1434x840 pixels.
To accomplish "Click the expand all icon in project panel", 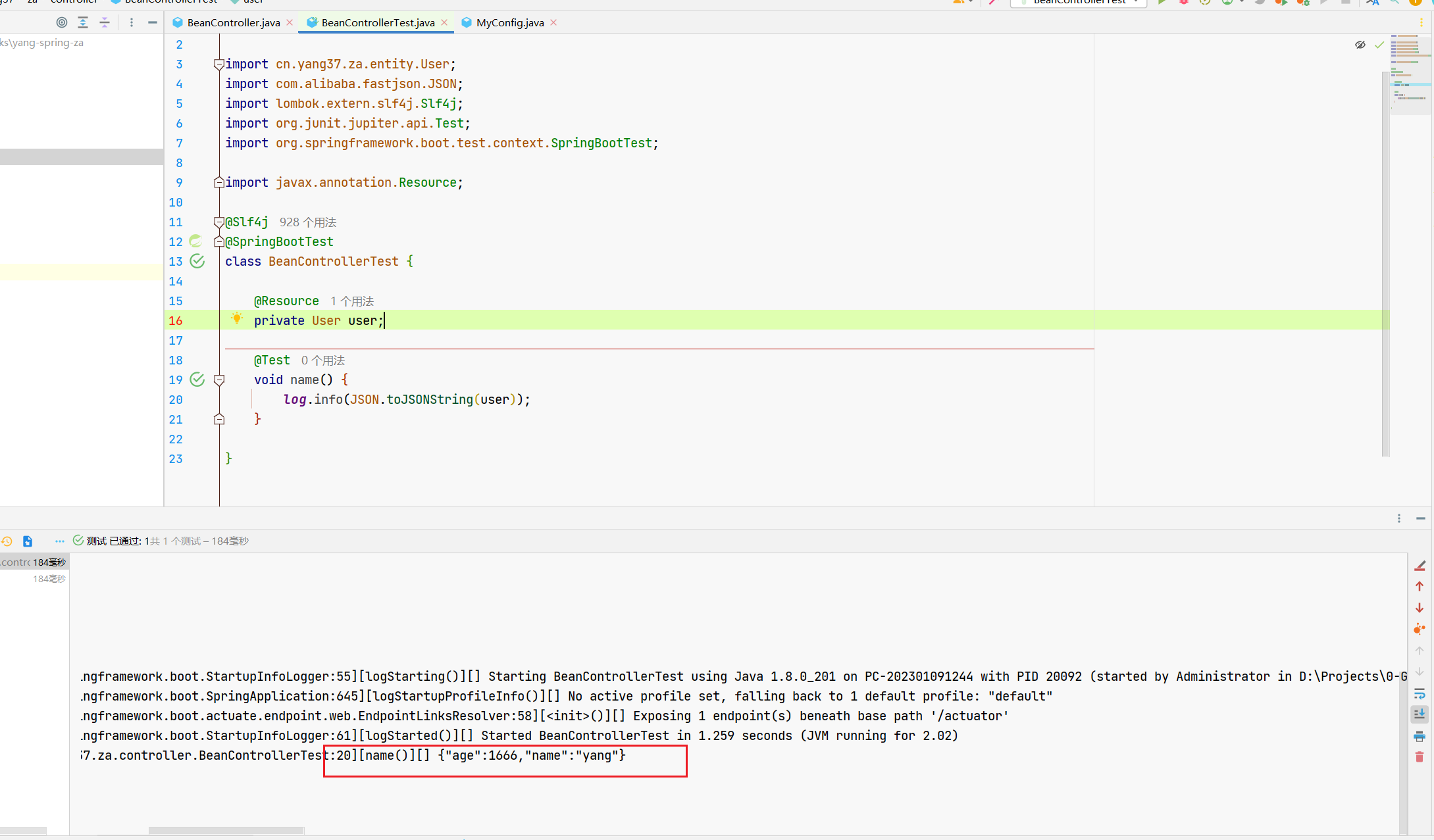I will 83,22.
